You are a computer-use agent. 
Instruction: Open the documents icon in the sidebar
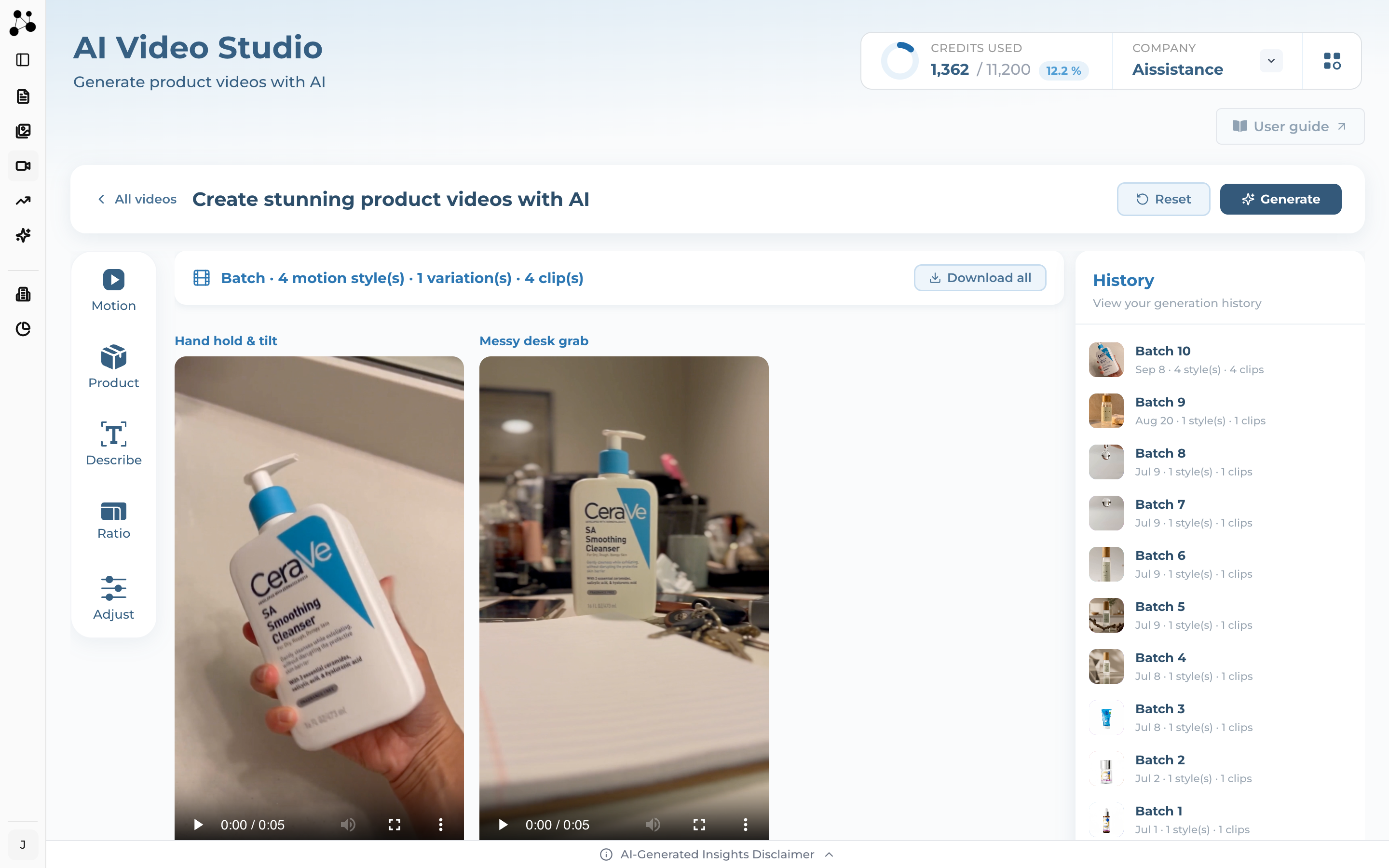23,96
